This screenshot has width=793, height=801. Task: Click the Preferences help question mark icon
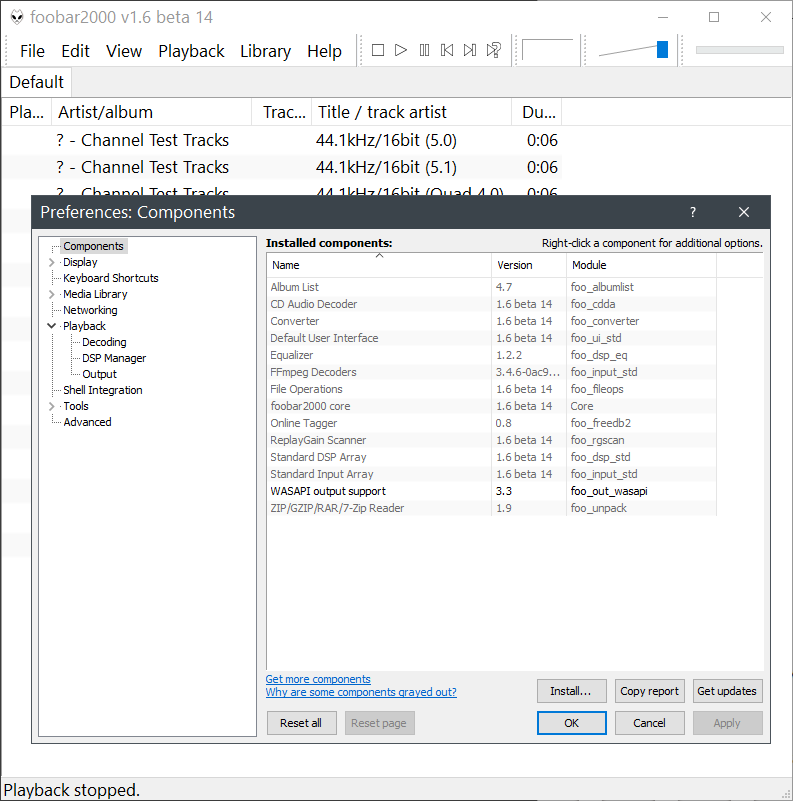click(x=693, y=212)
